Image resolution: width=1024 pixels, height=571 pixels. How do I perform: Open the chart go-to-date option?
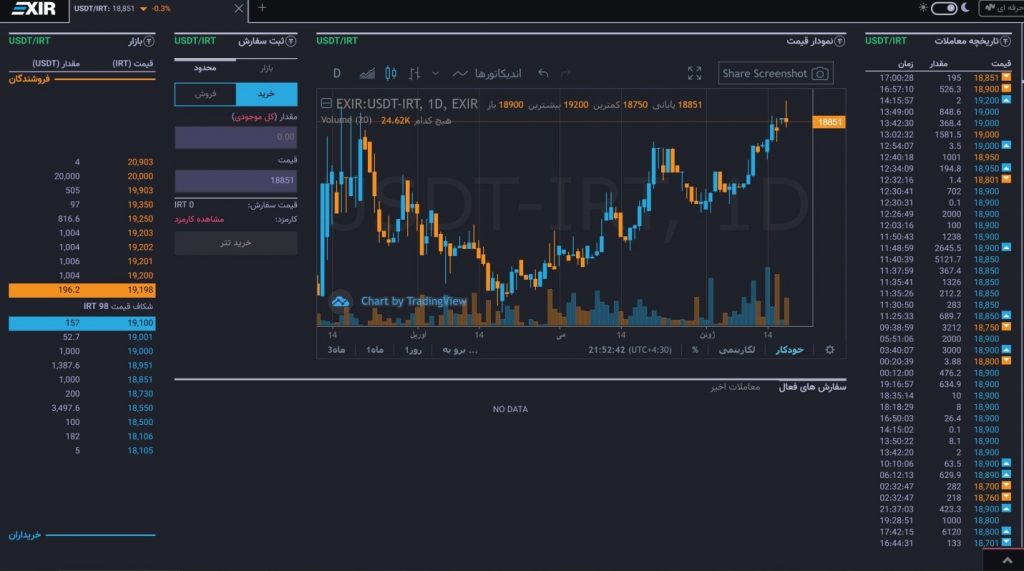point(460,350)
